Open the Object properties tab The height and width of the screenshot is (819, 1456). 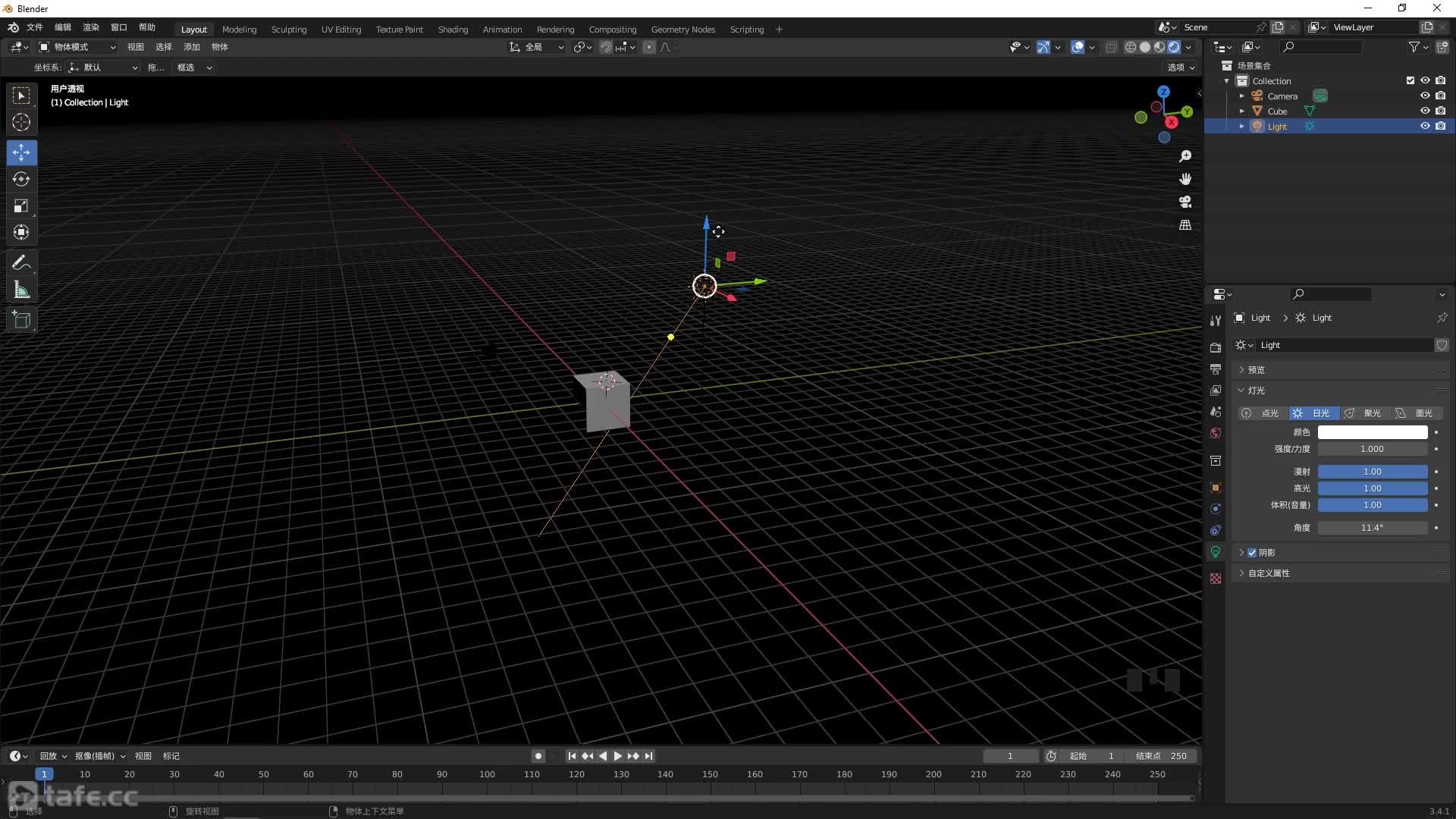tap(1216, 488)
